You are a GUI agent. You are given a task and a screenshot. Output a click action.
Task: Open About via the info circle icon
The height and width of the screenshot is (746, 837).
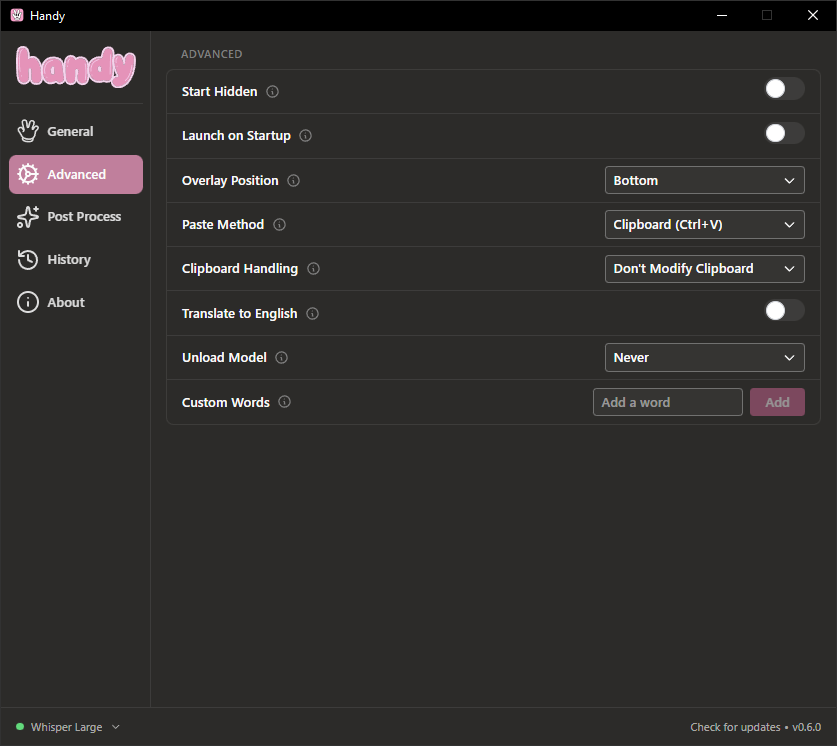28,302
